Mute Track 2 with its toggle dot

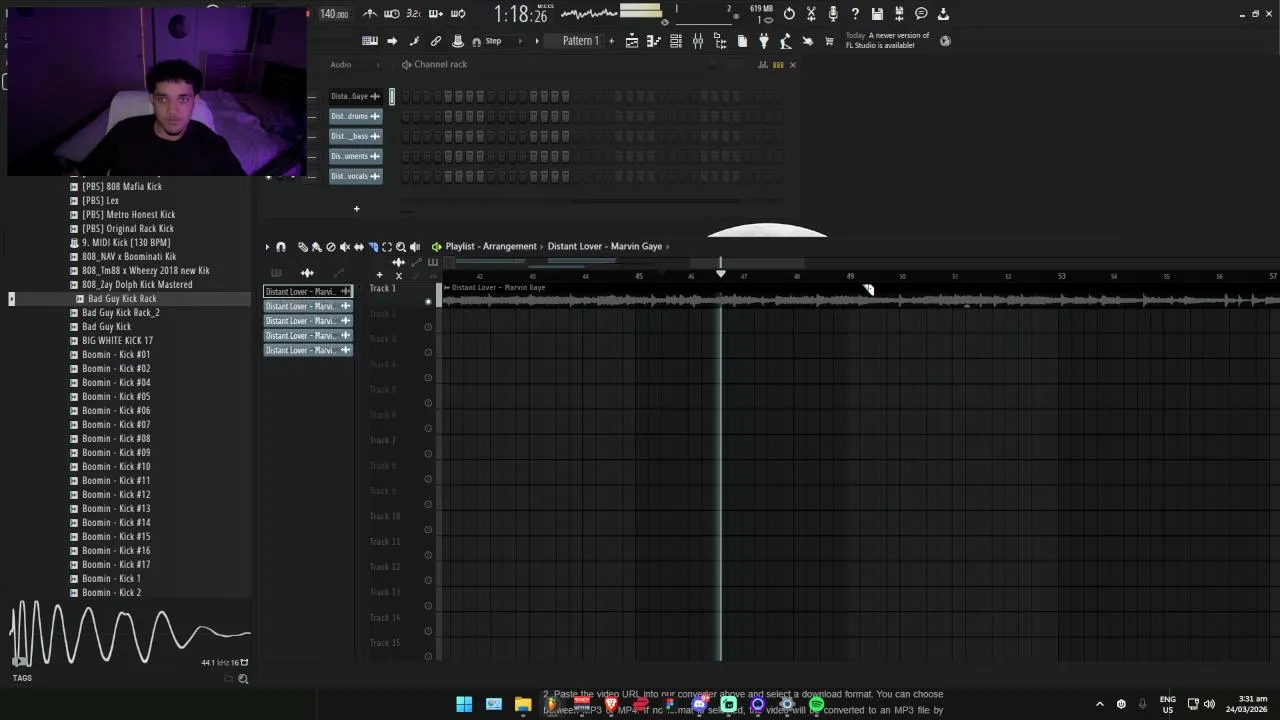(428, 327)
